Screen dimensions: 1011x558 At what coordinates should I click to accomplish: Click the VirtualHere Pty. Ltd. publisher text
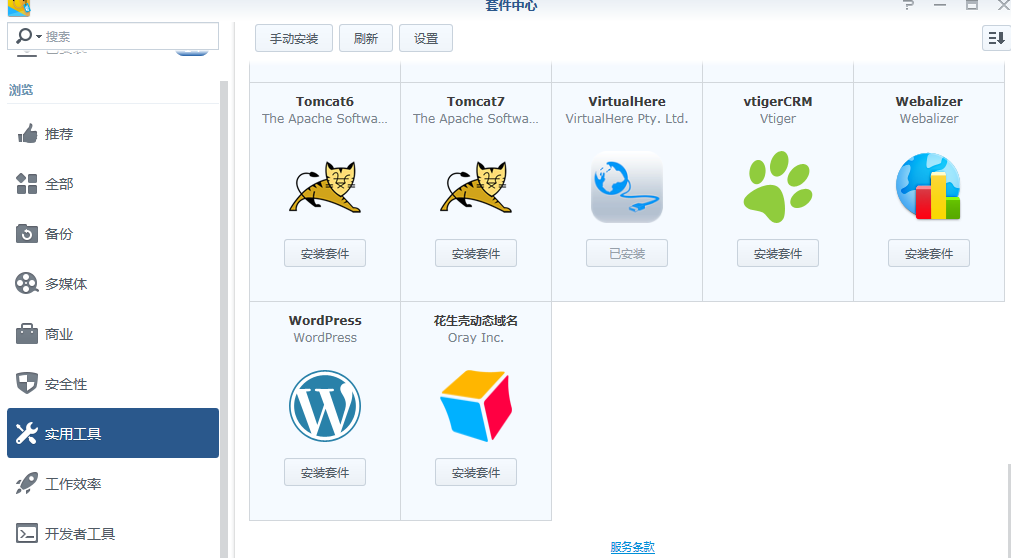click(x=627, y=119)
